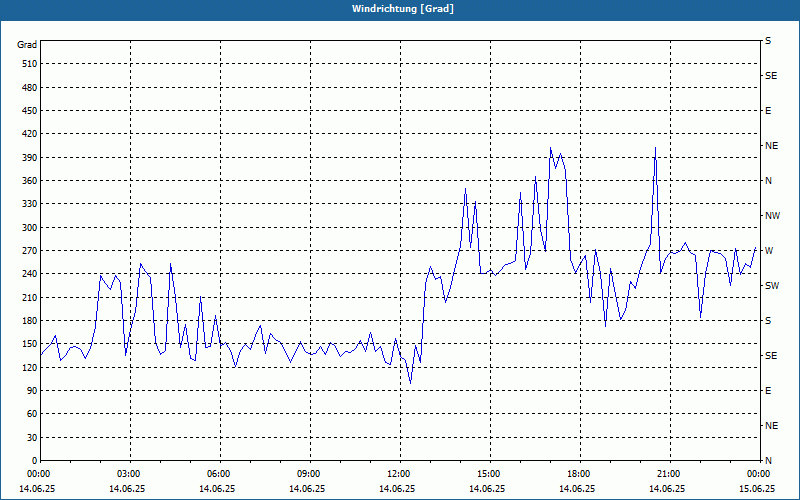The height and width of the screenshot is (500, 800).
Task: Click the 09:00 time label
Action: (x=309, y=474)
